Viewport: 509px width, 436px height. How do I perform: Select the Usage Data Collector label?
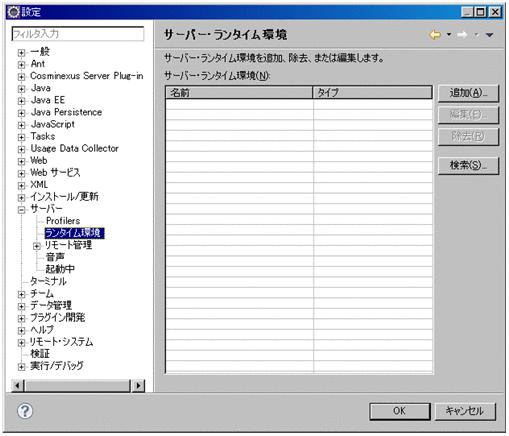(75, 148)
